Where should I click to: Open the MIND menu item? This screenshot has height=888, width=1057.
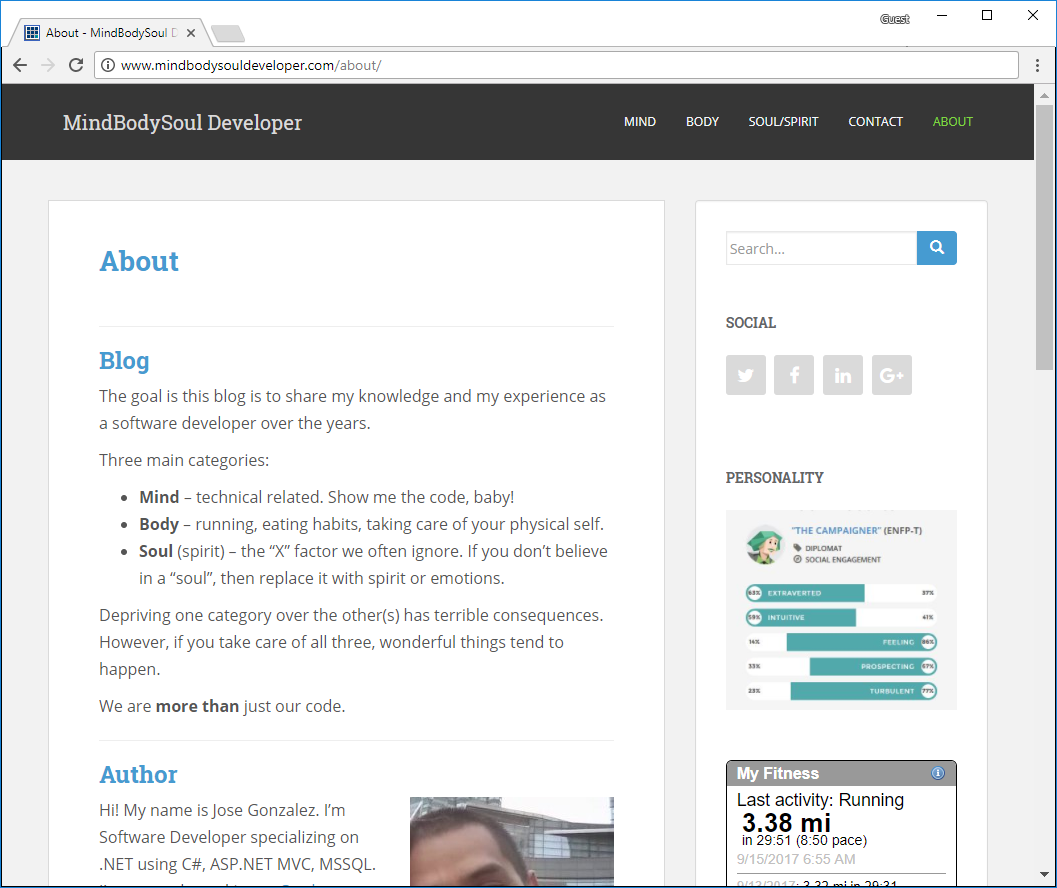(640, 121)
